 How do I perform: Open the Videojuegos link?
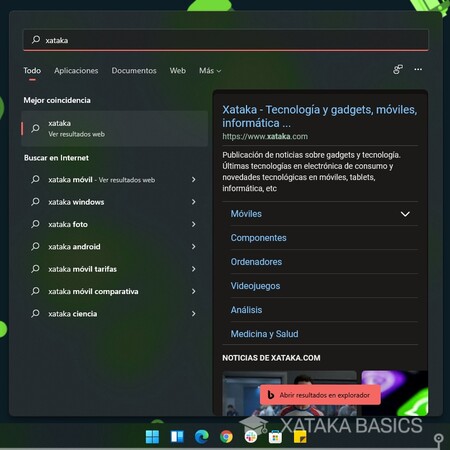(255, 286)
